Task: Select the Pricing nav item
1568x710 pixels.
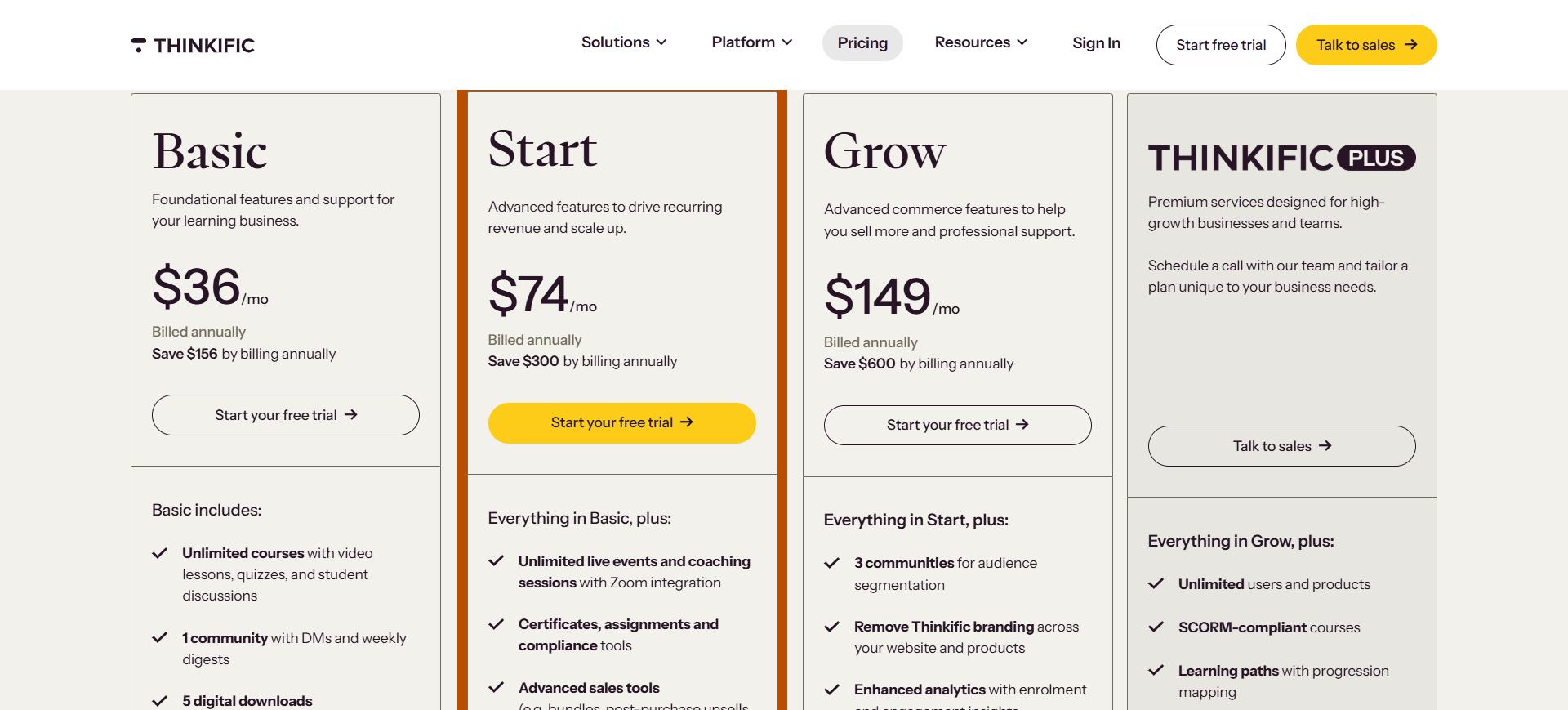Action: 862,43
